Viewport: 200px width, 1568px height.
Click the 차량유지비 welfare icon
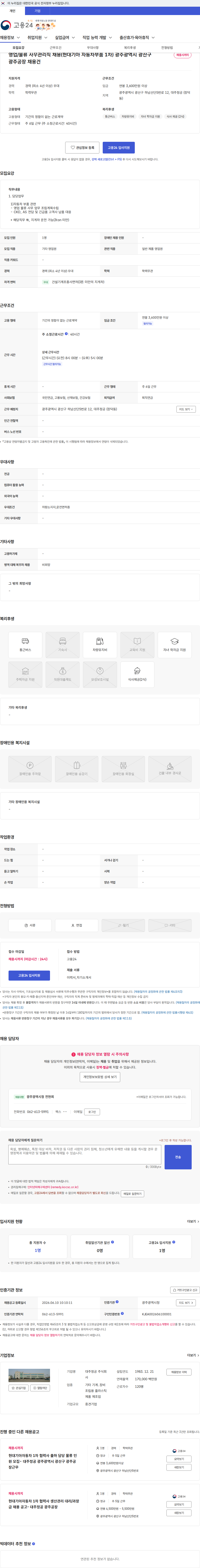[100, 645]
